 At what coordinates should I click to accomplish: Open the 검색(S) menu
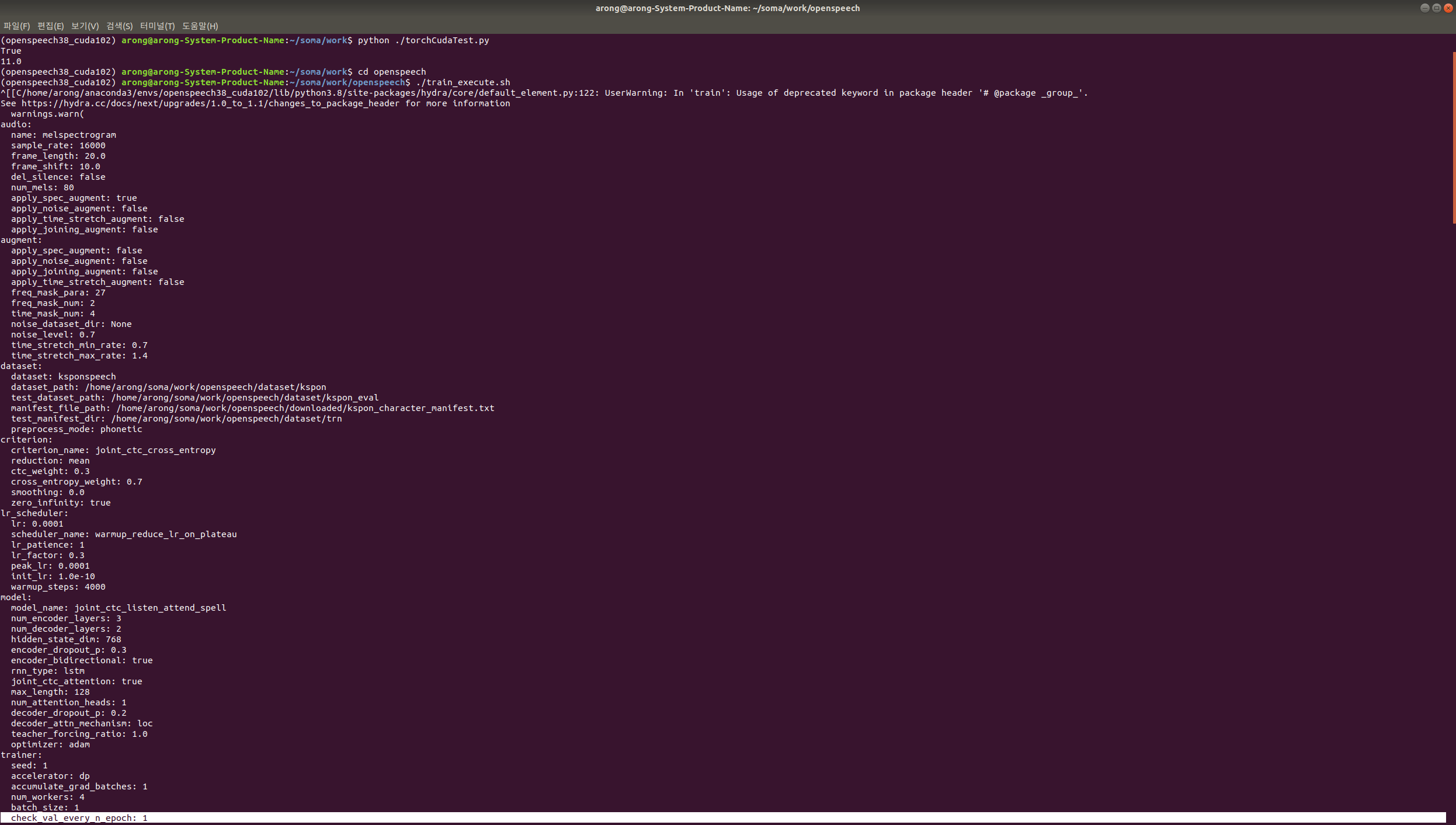[x=119, y=26]
